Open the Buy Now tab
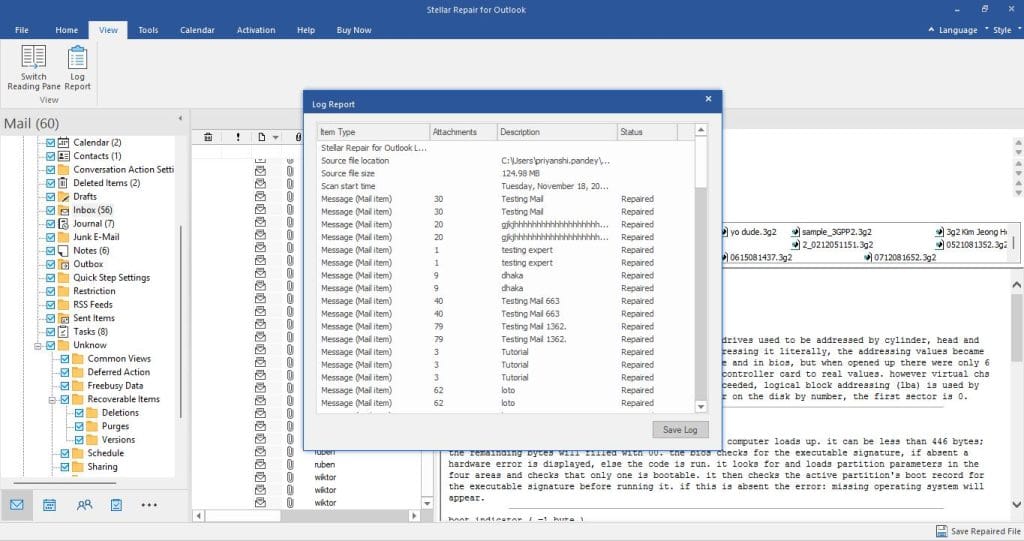 (x=354, y=30)
